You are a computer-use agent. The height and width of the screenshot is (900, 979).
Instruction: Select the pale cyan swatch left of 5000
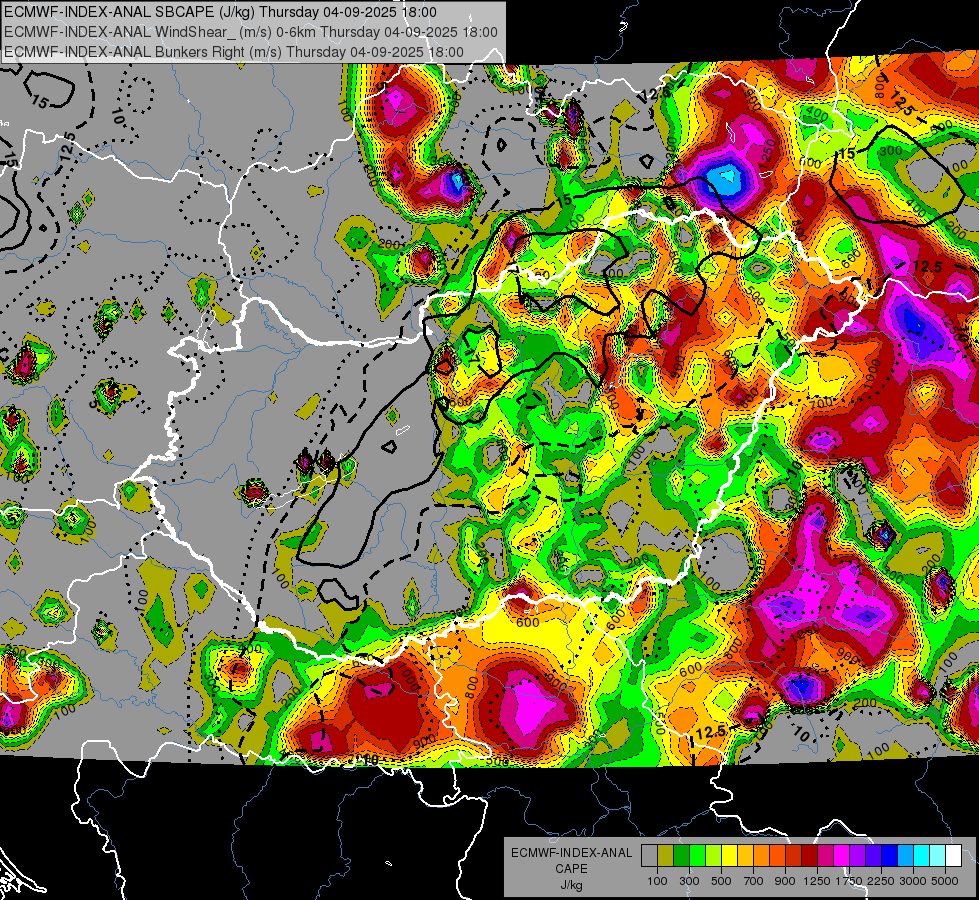[x=938, y=855]
